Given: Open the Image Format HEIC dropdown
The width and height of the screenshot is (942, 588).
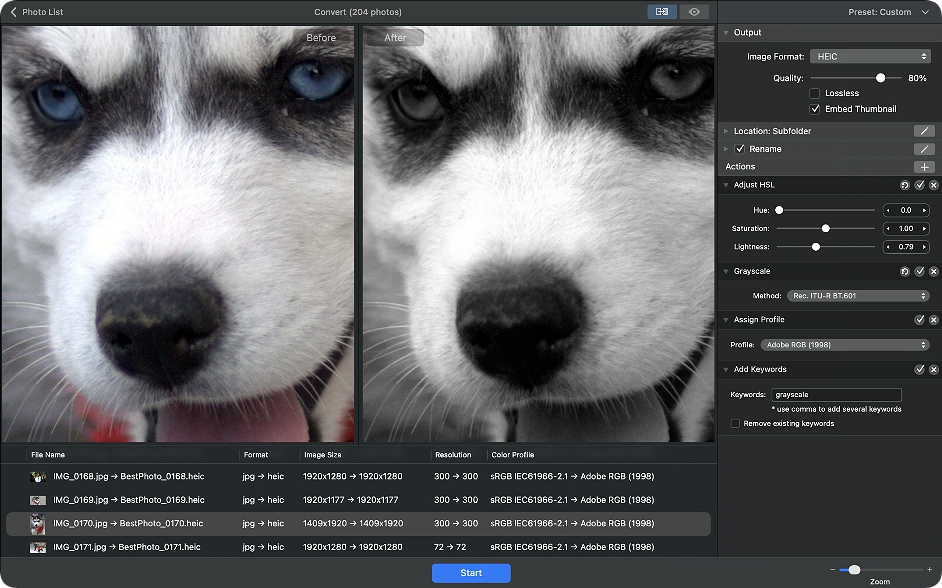Looking at the screenshot, I should (x=870, y=56).
